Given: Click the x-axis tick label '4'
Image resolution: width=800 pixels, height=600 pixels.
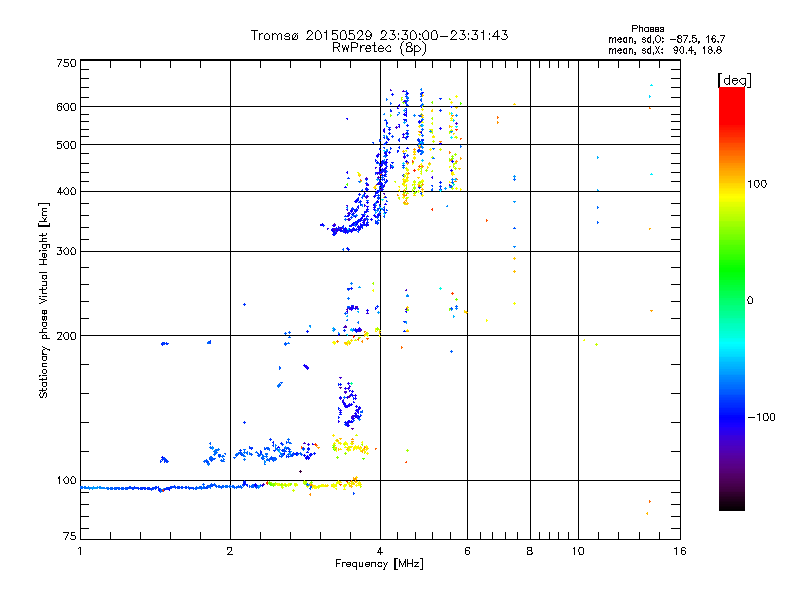Looking at the screenshot, I should coord(380,551).
